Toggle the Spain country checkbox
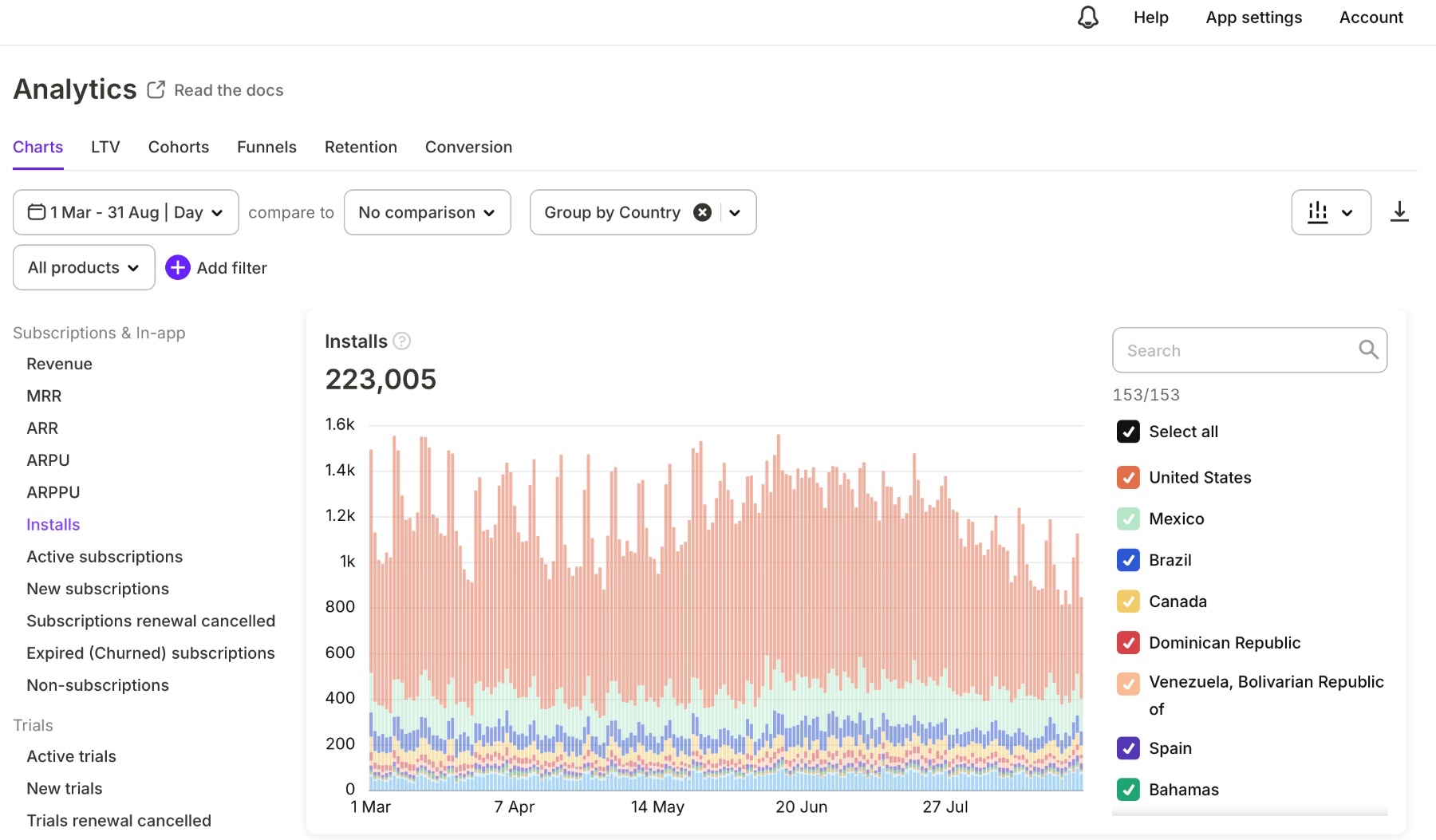Screen dimensions: 1436x840 point(1128,748)
